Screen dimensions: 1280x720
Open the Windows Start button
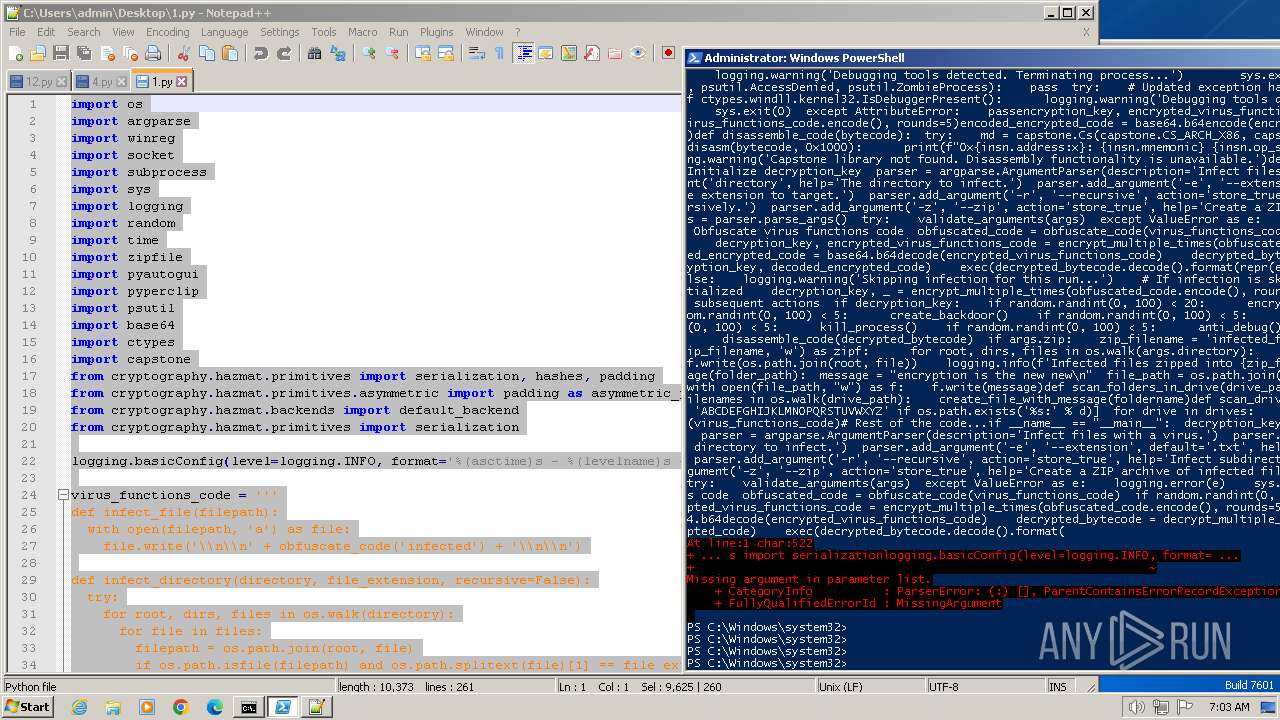27,707
